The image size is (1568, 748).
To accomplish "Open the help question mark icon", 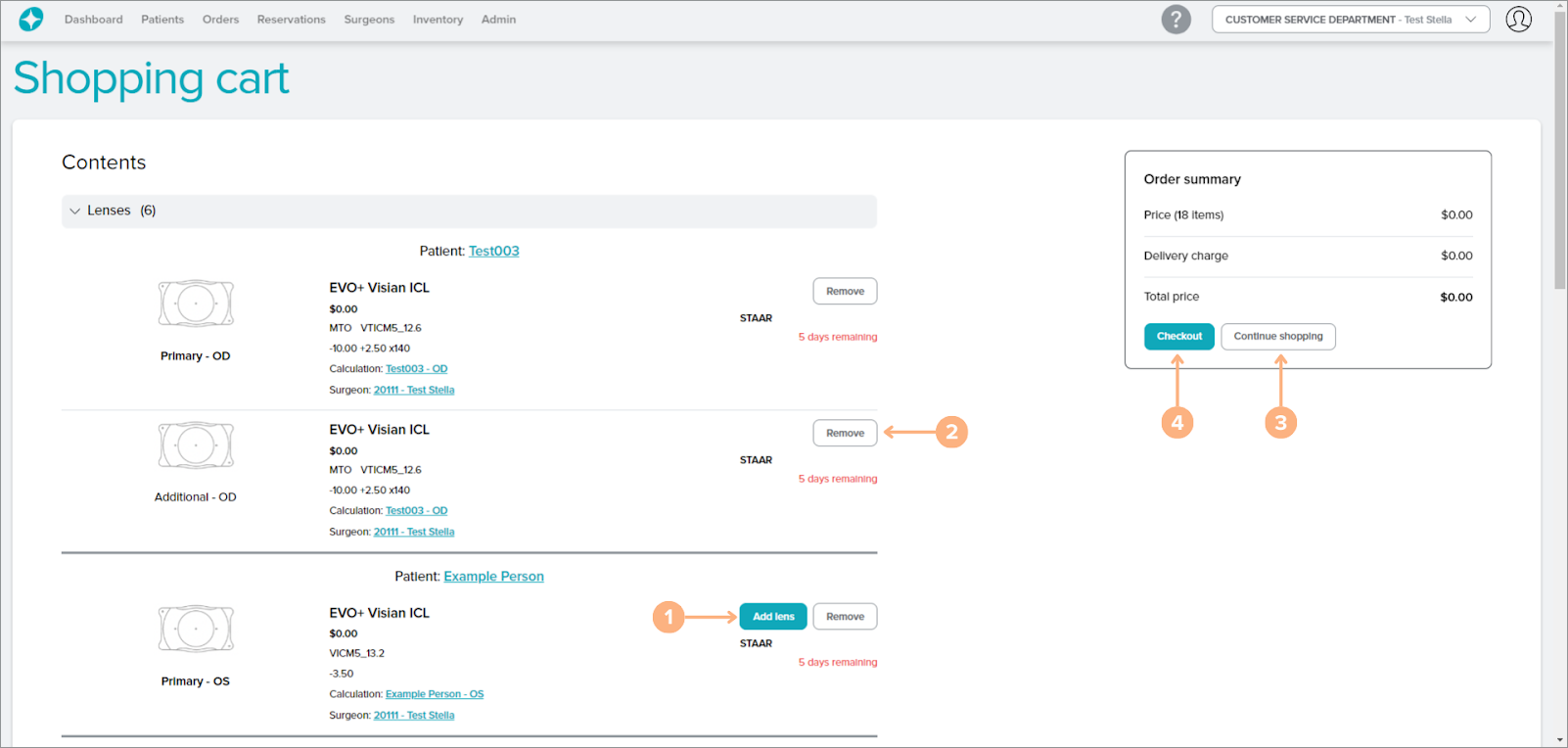I will [x=1176, y=20].
